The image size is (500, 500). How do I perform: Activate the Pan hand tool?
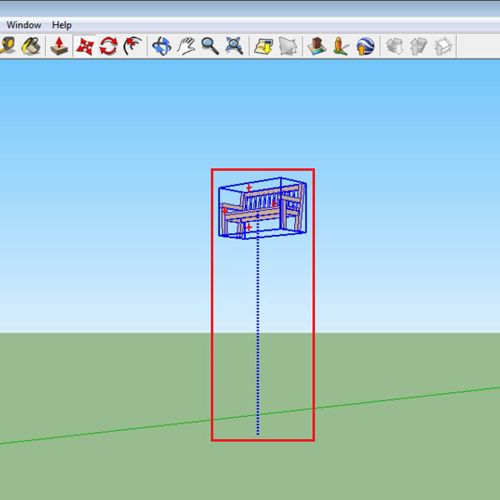tap(186, 46)
